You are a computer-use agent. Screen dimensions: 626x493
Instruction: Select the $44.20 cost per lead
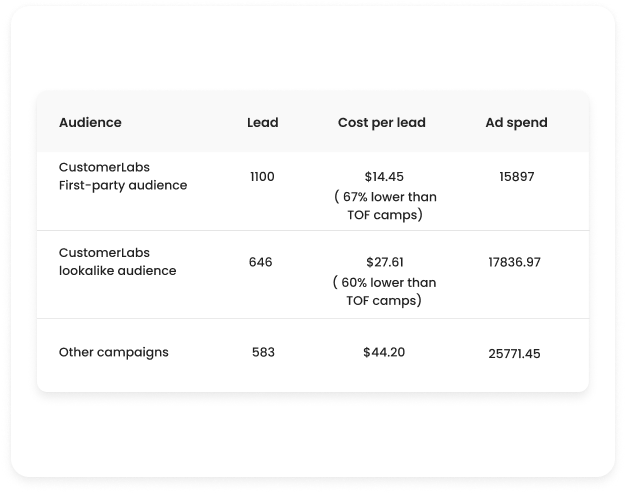click(x=384, y=352)
